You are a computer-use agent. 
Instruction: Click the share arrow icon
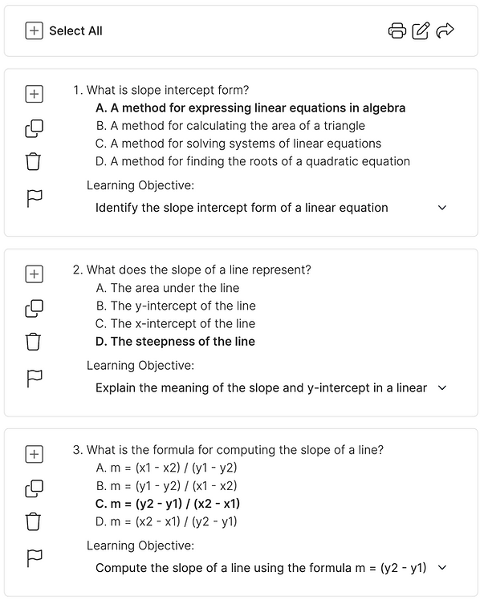point(445,30)
